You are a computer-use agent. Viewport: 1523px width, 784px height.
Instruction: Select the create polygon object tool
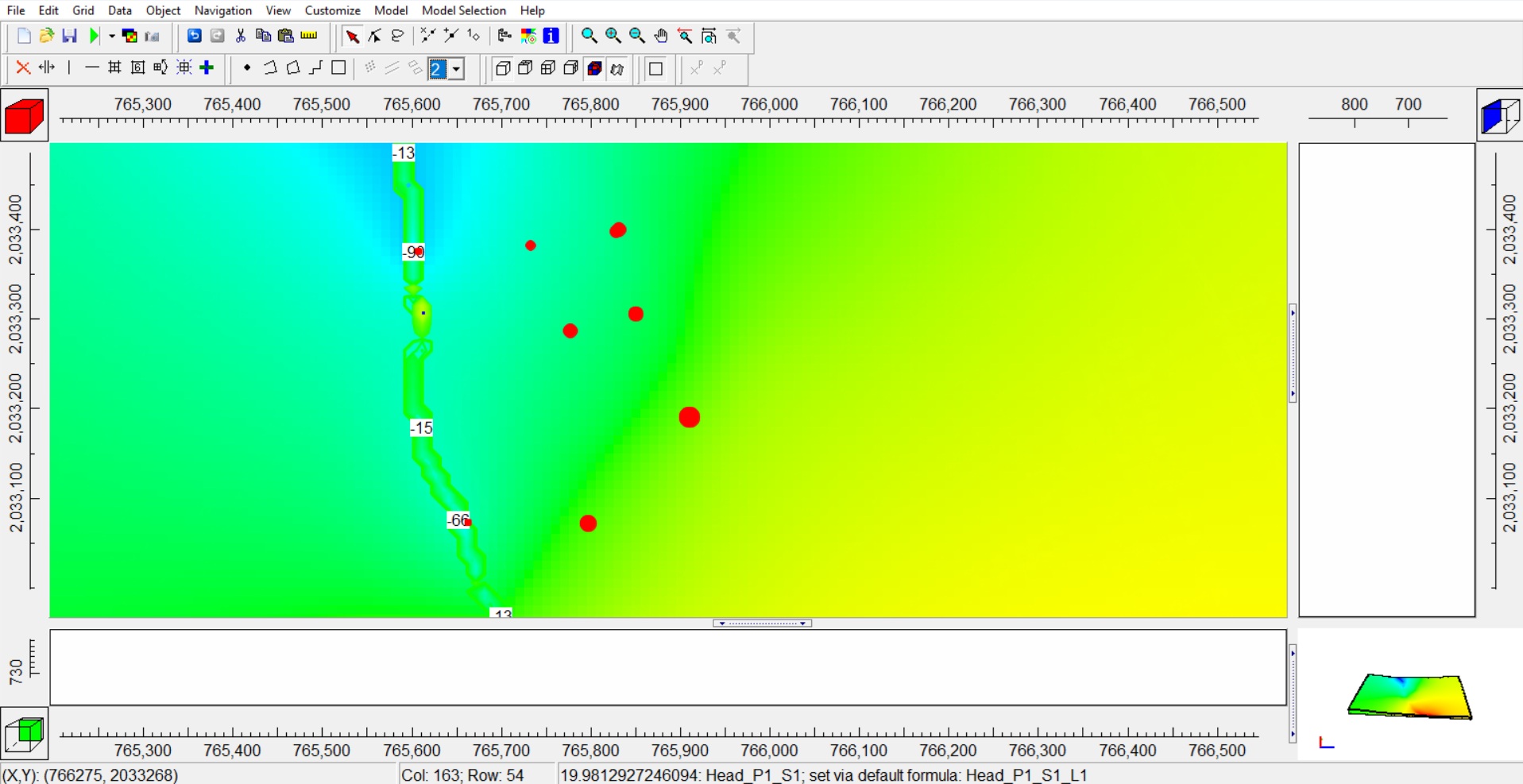(x=293, y=68)
